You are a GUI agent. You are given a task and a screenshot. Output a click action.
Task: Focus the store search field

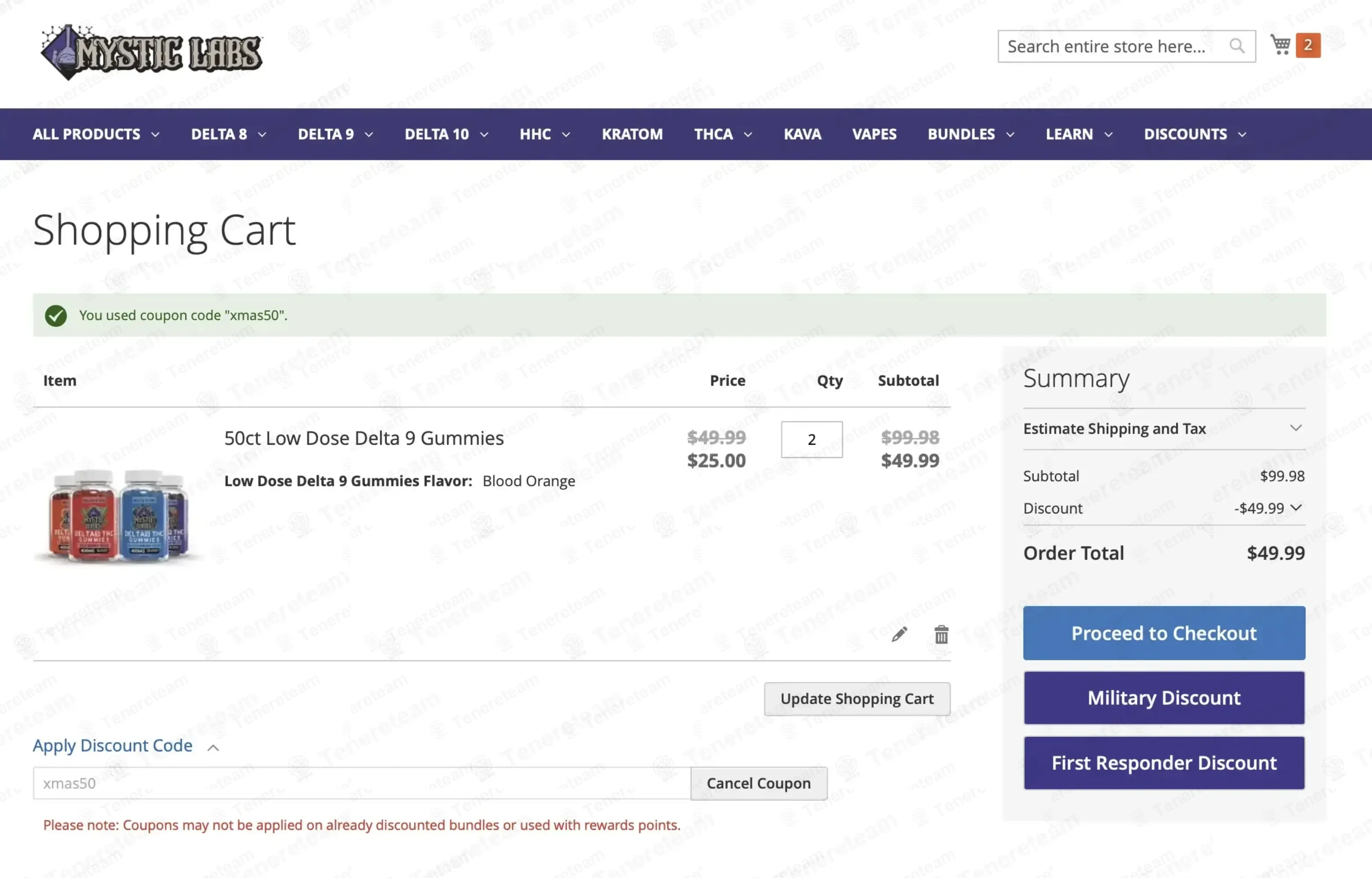(x=1126, y=46)
